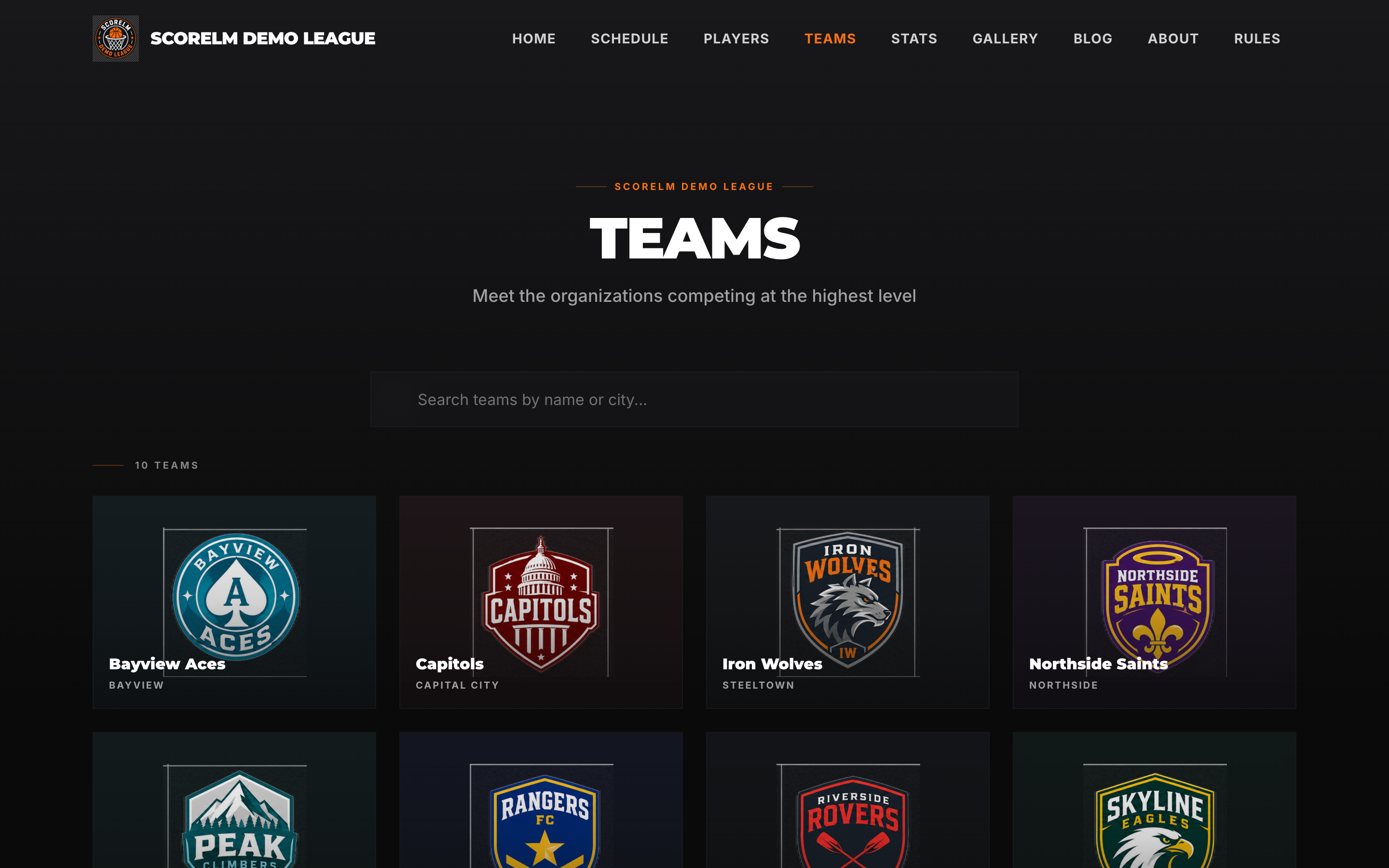The width and height of the screenshot is (1389, 868).
Task: Open the Capitols team crest
Action: pos(541,603)
